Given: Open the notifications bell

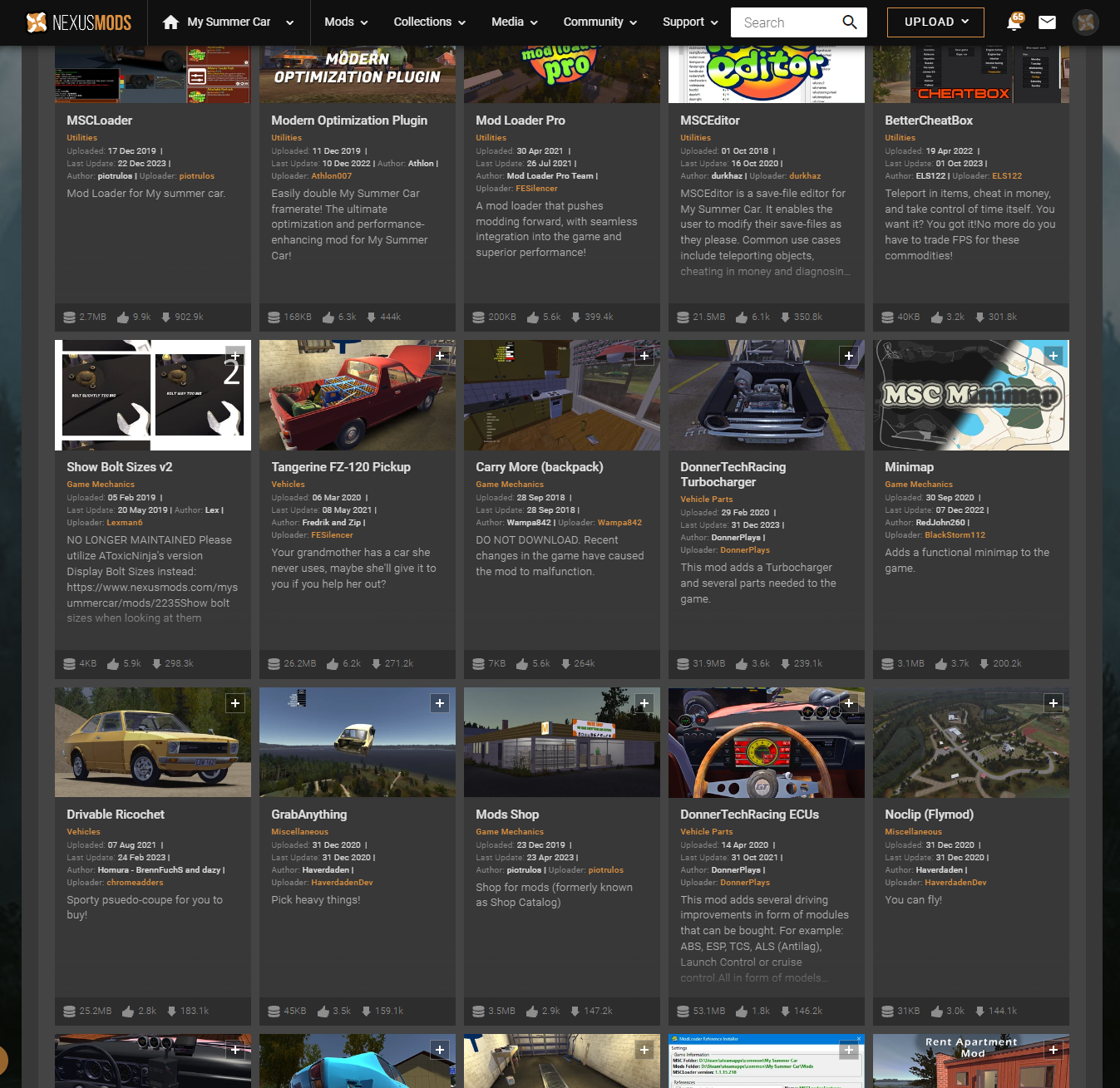Looking at the screenshot, I should point(1014,22).
